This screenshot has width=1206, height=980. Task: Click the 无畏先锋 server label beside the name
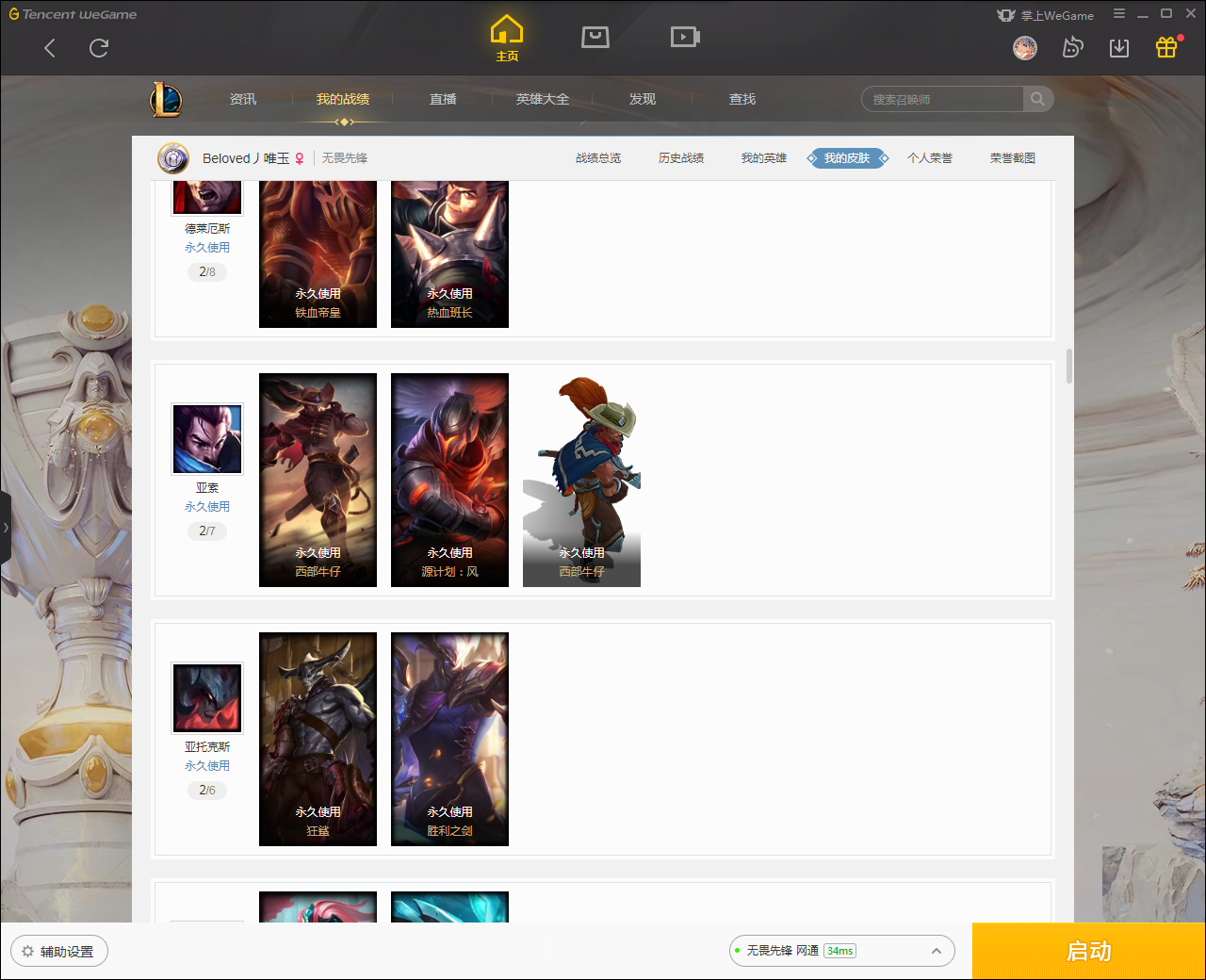pyautogui.click(x=345, y=158)
